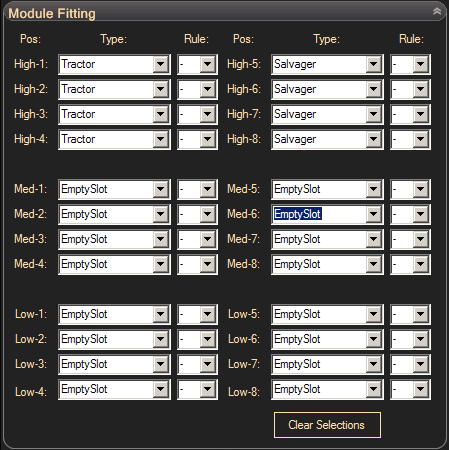
Task: Collapse the Module Fitting panel
Action: point(437,11)
